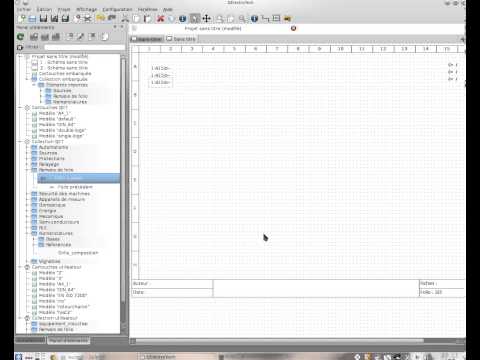Click the Open project toolbar icon
Image resolution: width=480 pixels, height=360 pixels.
32,19
